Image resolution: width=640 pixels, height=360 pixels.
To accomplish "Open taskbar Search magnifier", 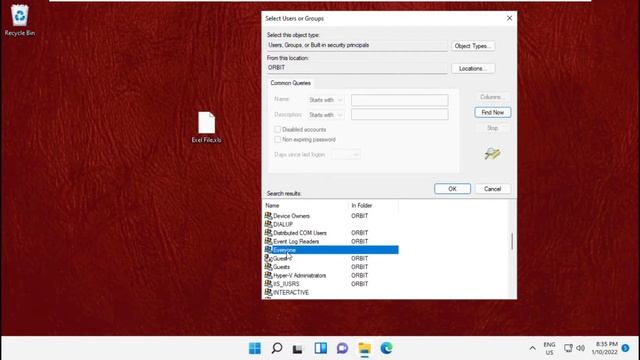I will [x=277, y=348].
